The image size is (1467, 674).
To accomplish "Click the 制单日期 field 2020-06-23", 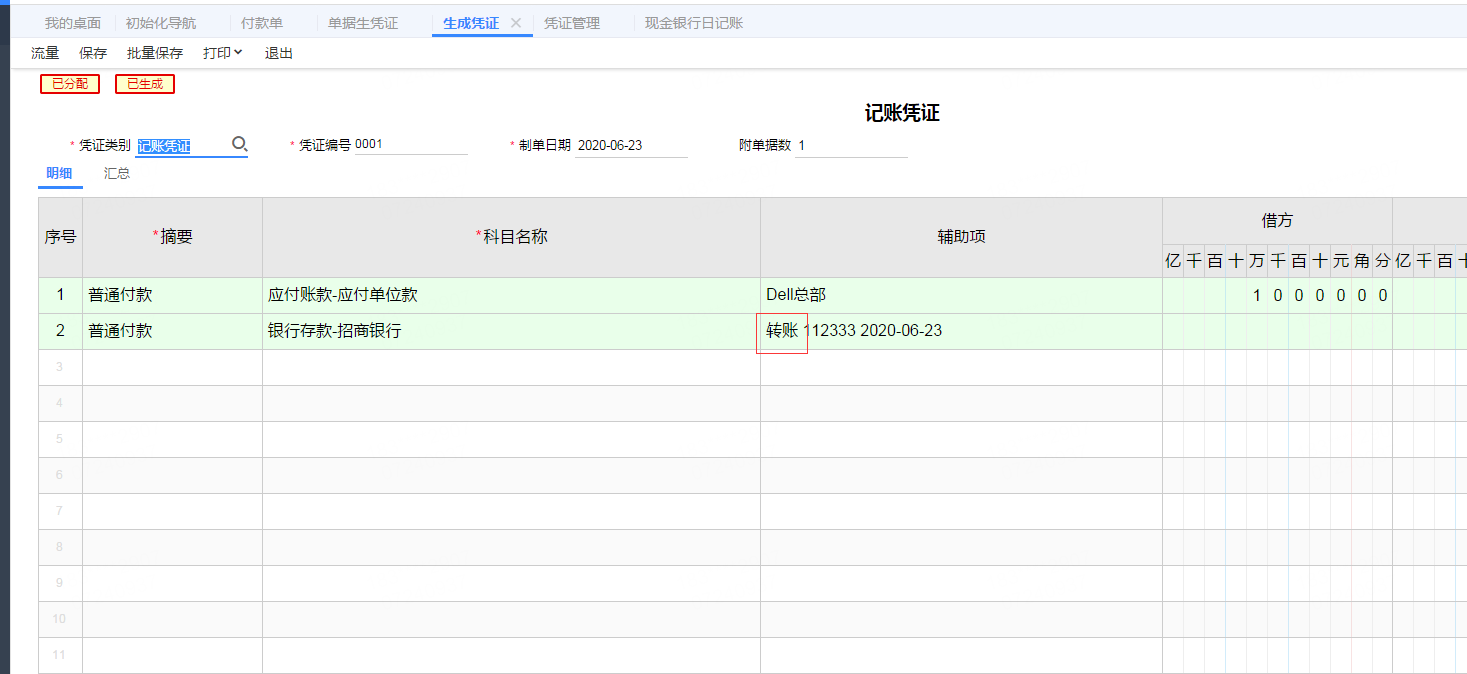I will pyautogui.click(x=631, y=145).
